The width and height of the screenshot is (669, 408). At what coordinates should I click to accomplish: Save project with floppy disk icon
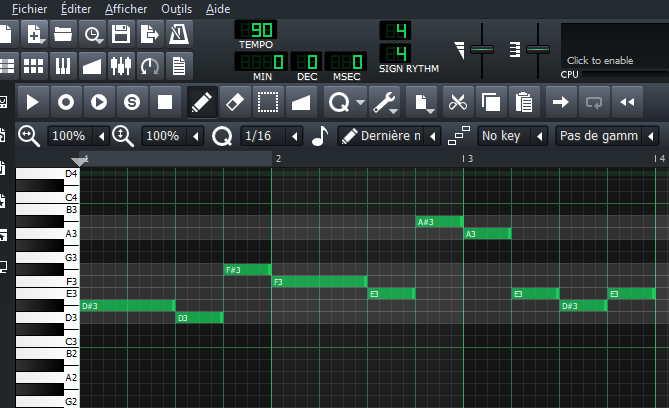pyautogui.click(x=121, y=34)
